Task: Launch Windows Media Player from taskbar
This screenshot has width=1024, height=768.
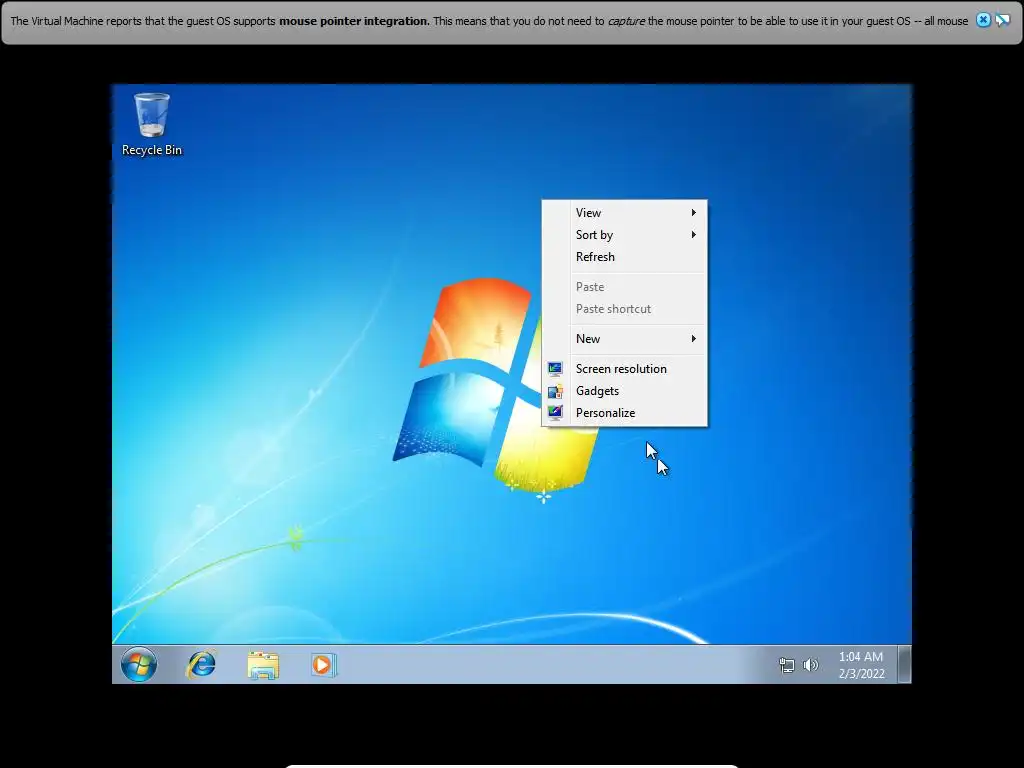Action: tap(323, 665)
